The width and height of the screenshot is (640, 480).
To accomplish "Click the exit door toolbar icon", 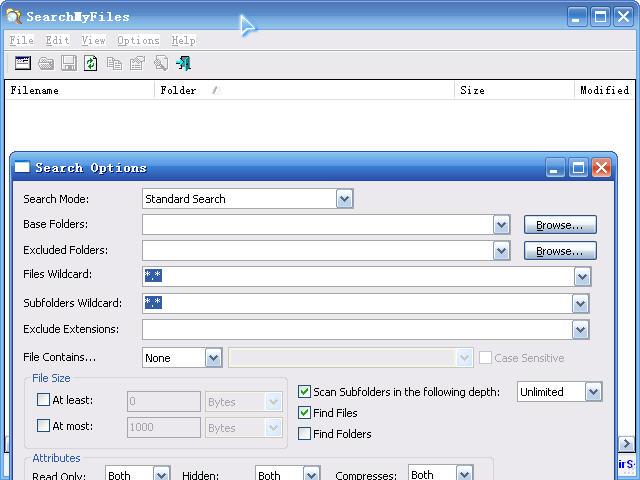I will tap(183, 63).
